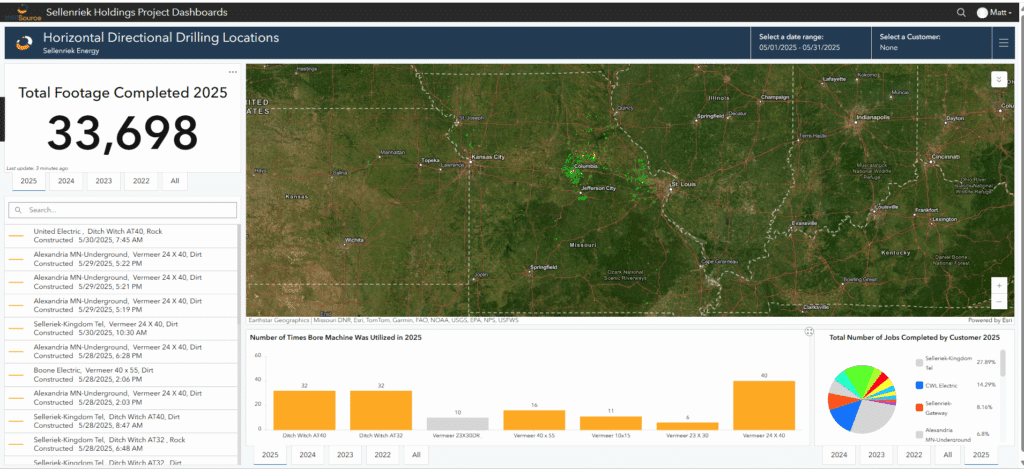
Task: Click the Alexandria MN-Underground legend swatch
Action: (x=920, y=433)
